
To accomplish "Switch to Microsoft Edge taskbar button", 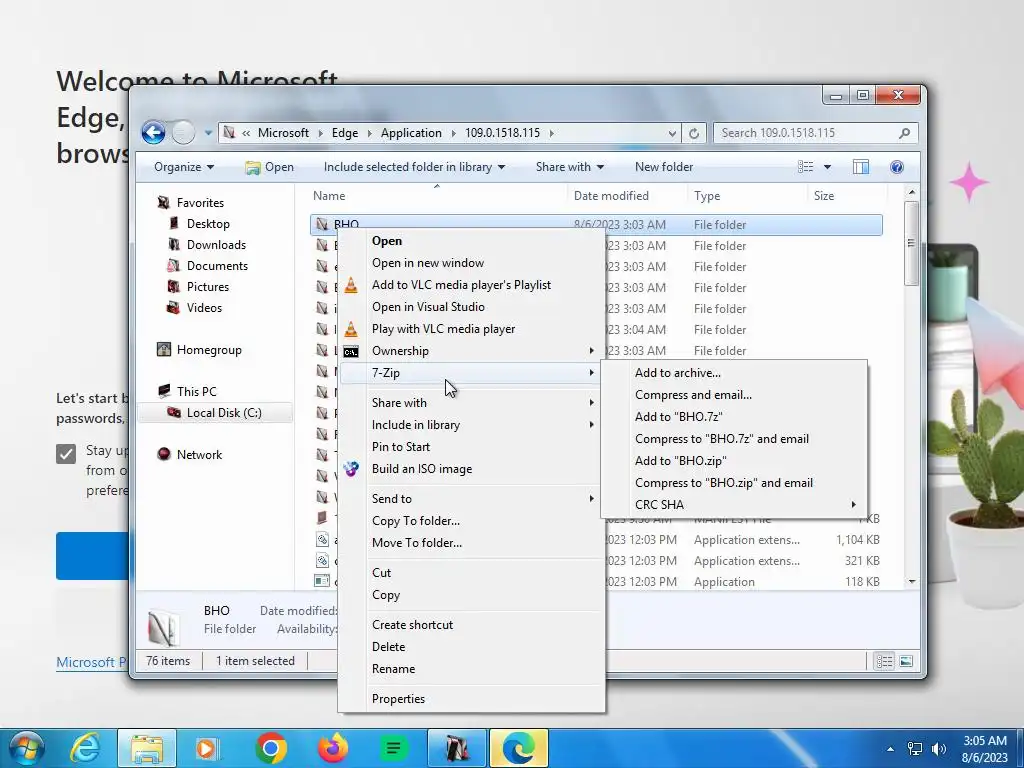I will 519,748.
